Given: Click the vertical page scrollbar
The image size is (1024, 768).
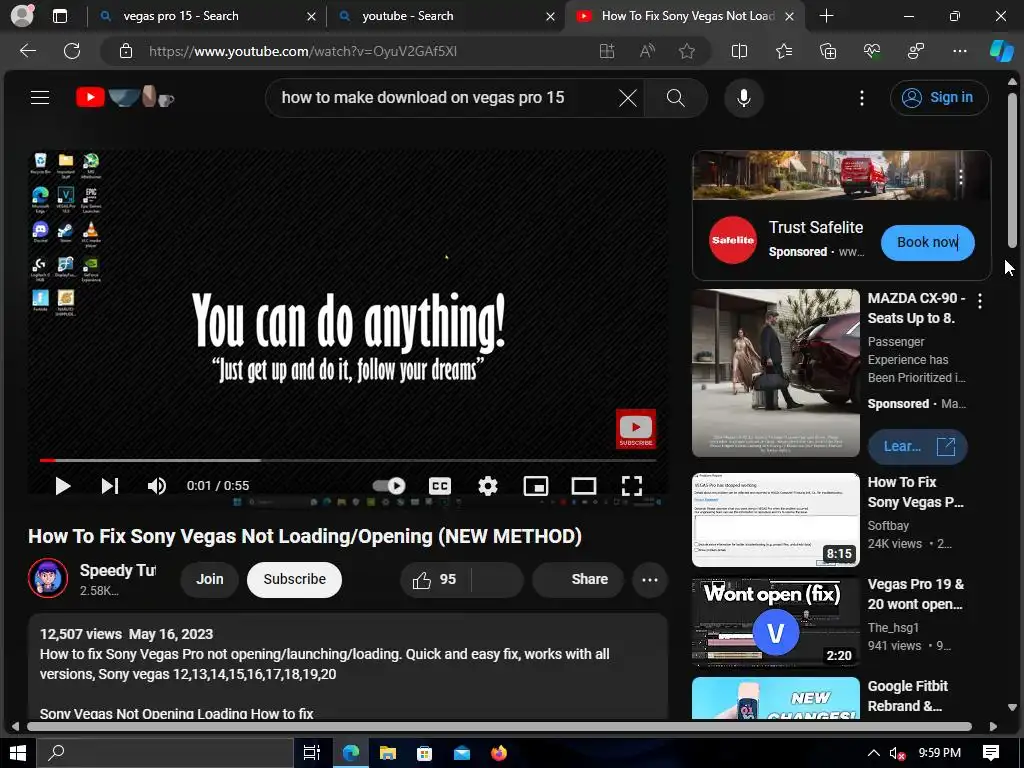Looking at the screenshot, I should click(x=1012, y=170).
